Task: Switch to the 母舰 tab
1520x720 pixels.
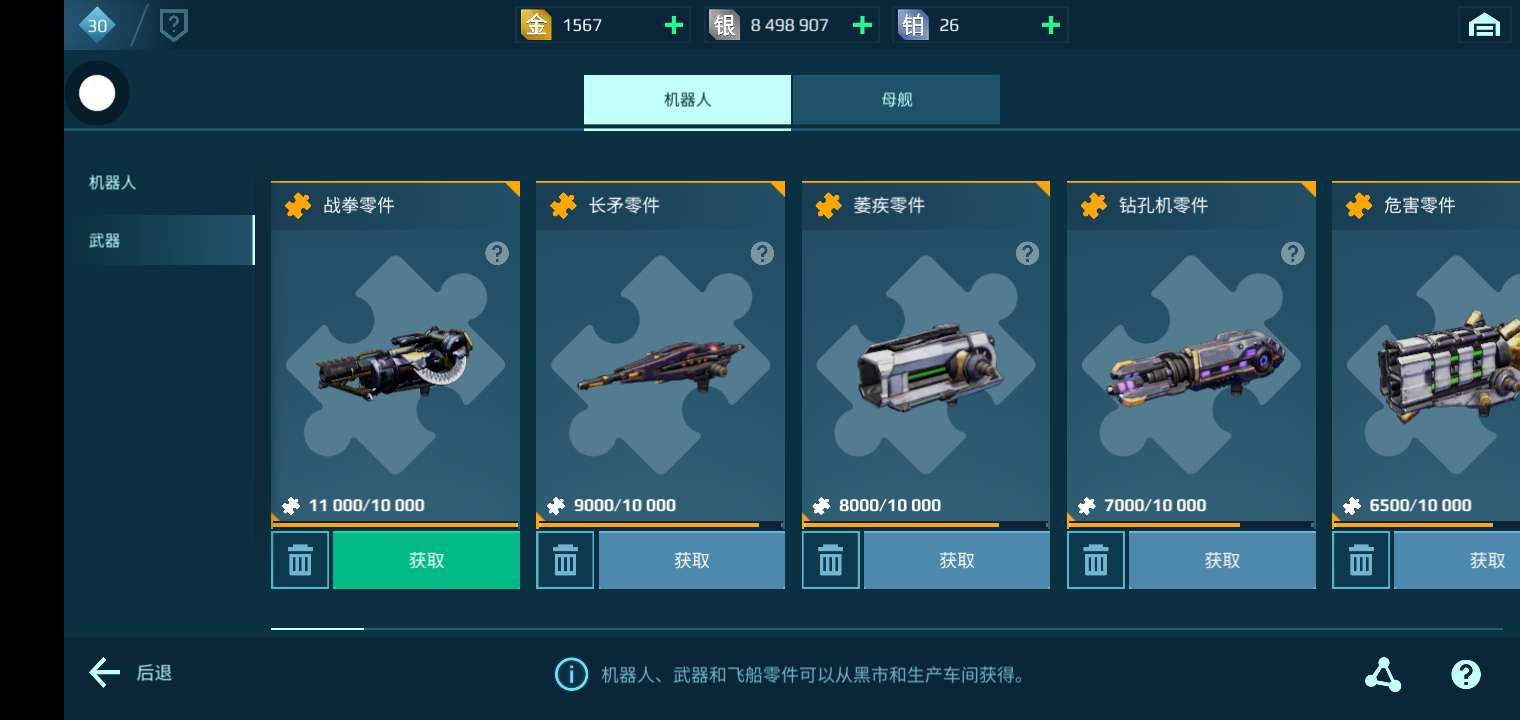Action: point(897,100)
